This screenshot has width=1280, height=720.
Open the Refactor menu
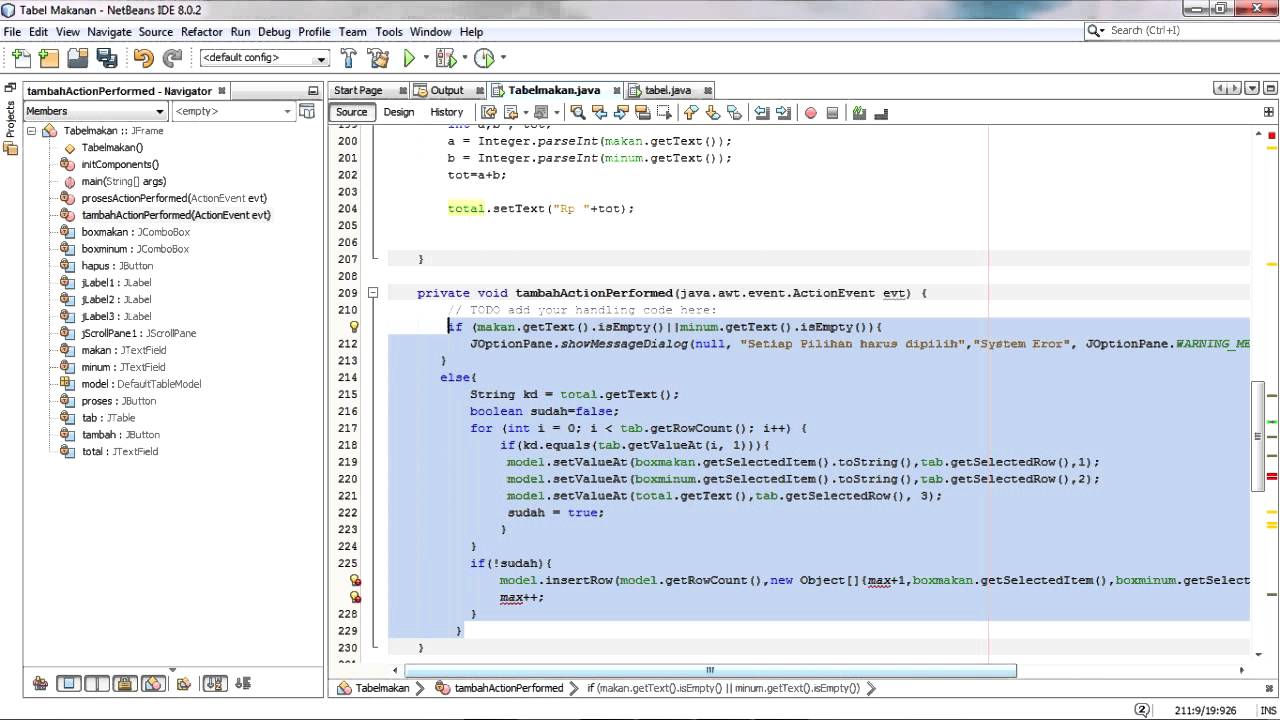(x=202, y=31)
